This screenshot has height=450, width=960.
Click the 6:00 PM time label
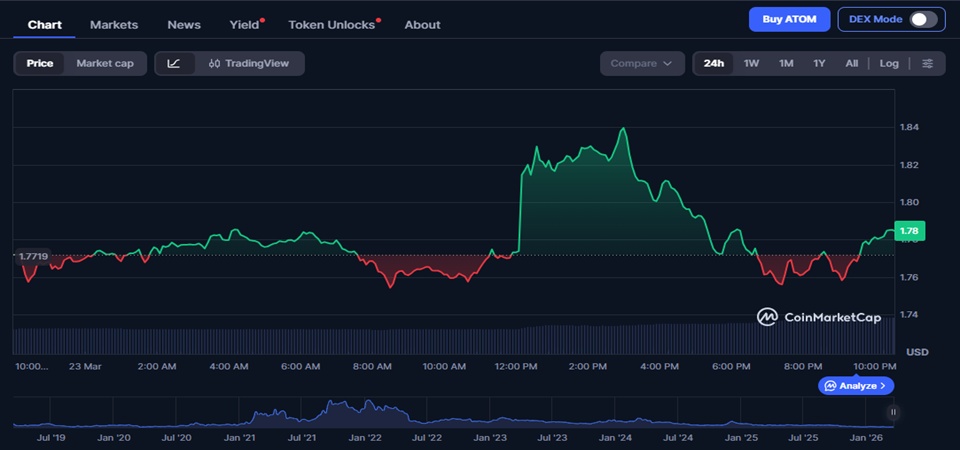tap(730, 366)
